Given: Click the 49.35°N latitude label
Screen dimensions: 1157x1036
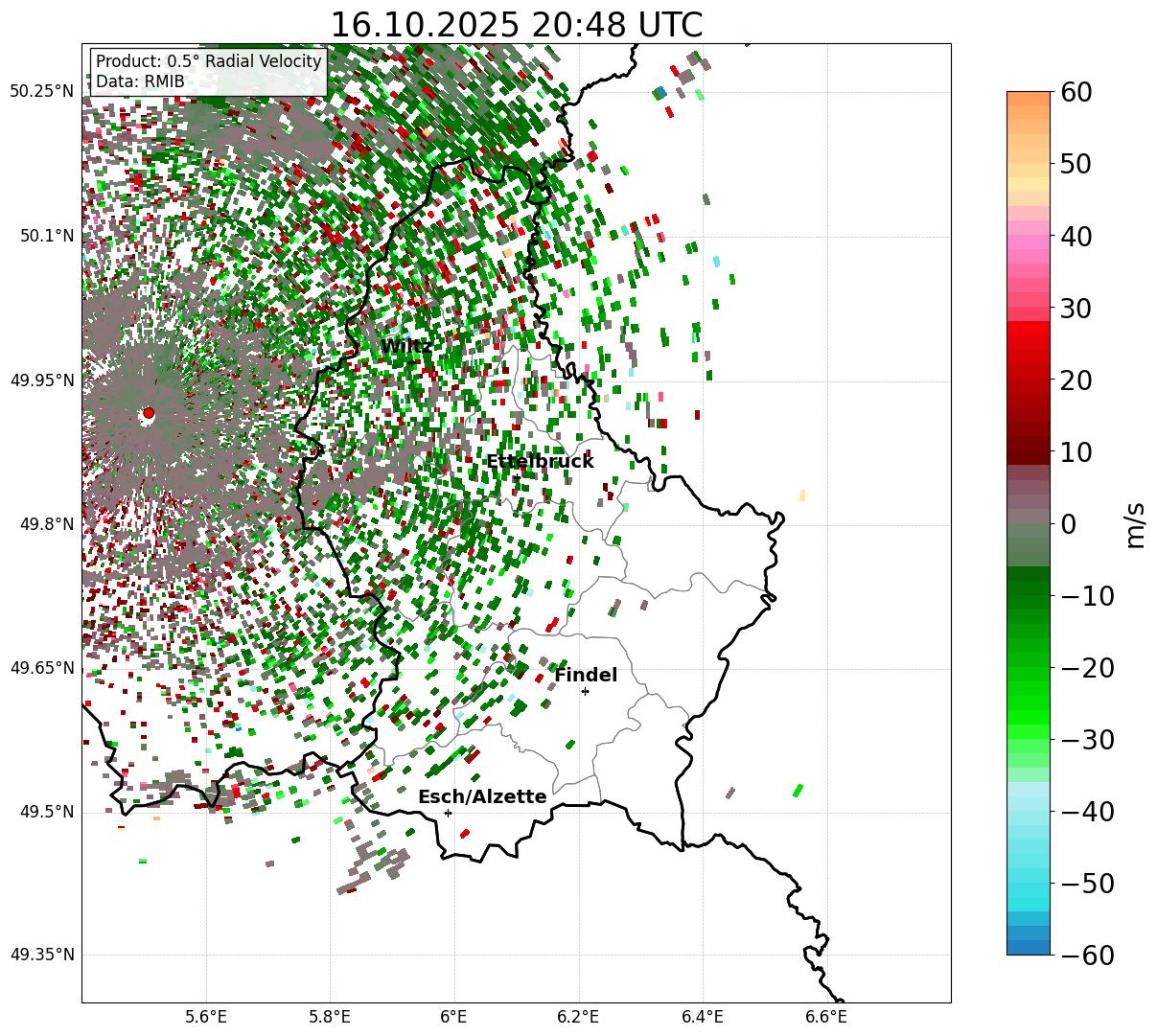Looking at the screenshot, I should (42, 955).
